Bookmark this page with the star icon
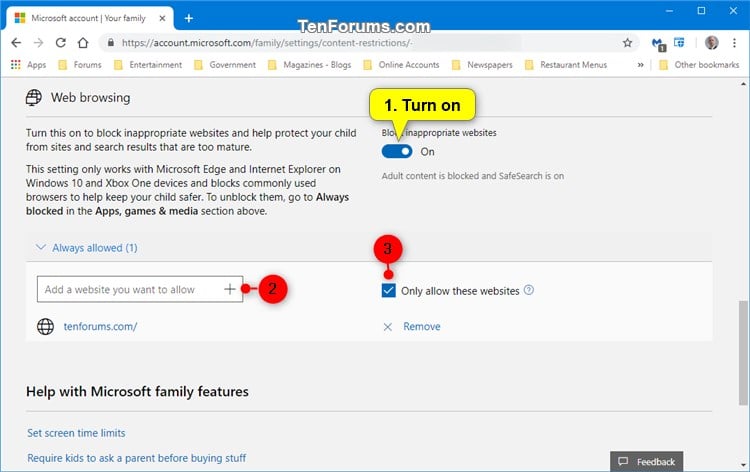750x472 pixels. 628,43
